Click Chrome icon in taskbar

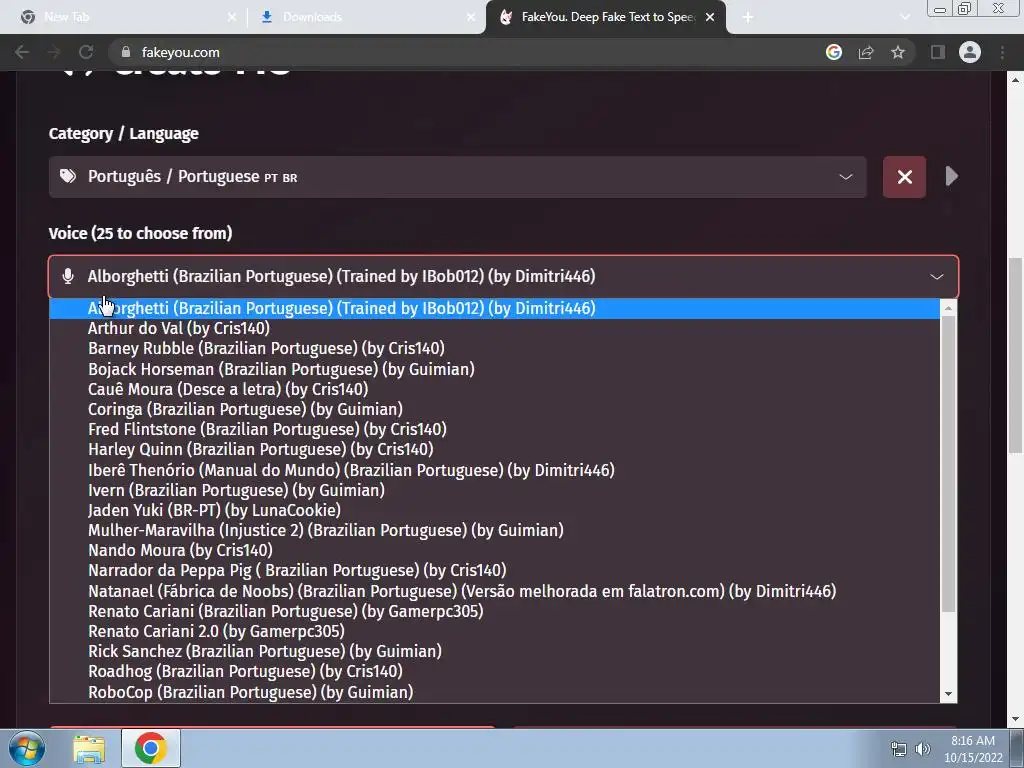coord(150,748)
